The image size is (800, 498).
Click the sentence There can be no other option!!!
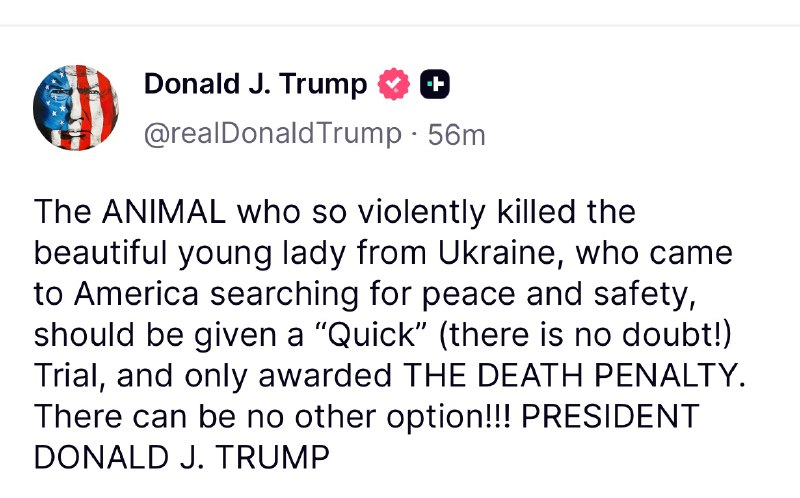(272, 416)
